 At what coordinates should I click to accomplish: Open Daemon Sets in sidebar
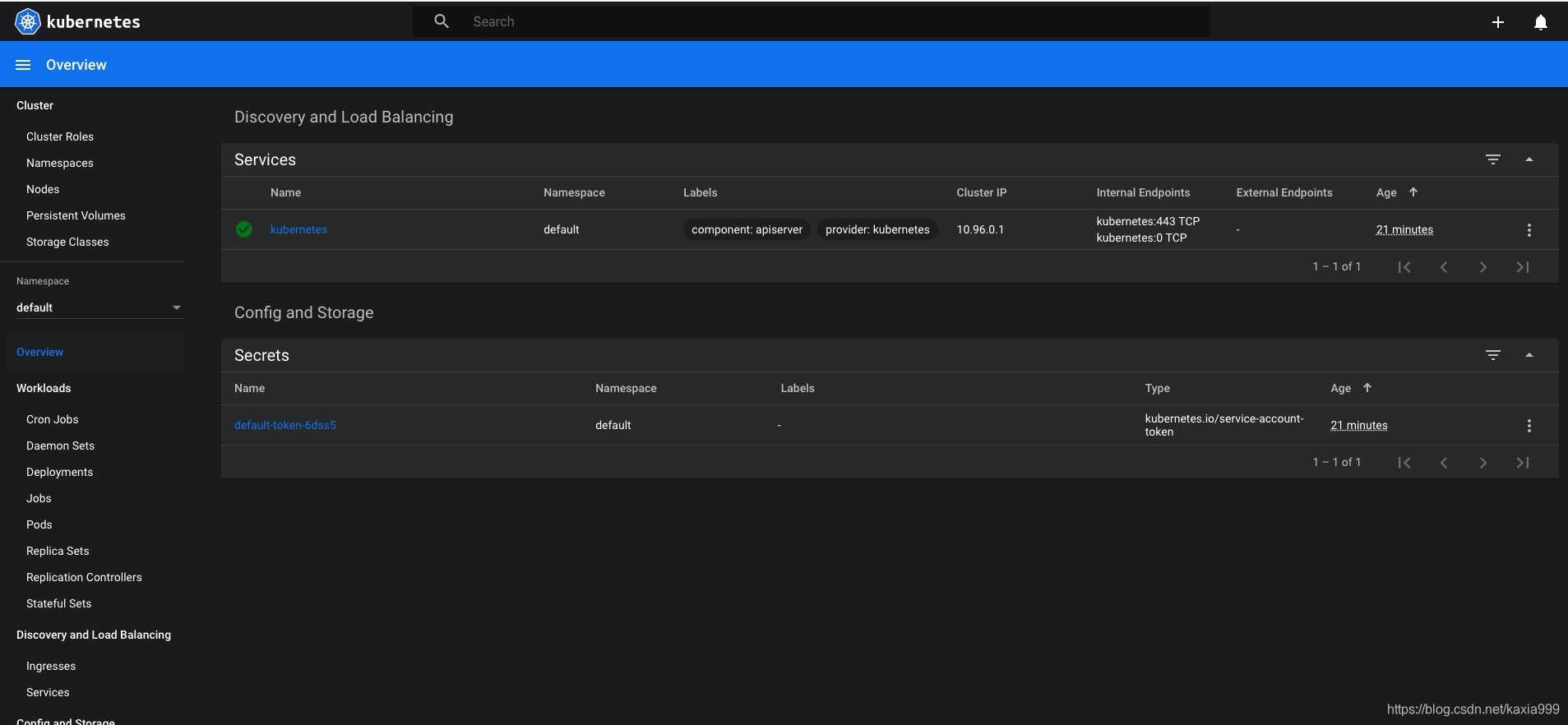60,446
